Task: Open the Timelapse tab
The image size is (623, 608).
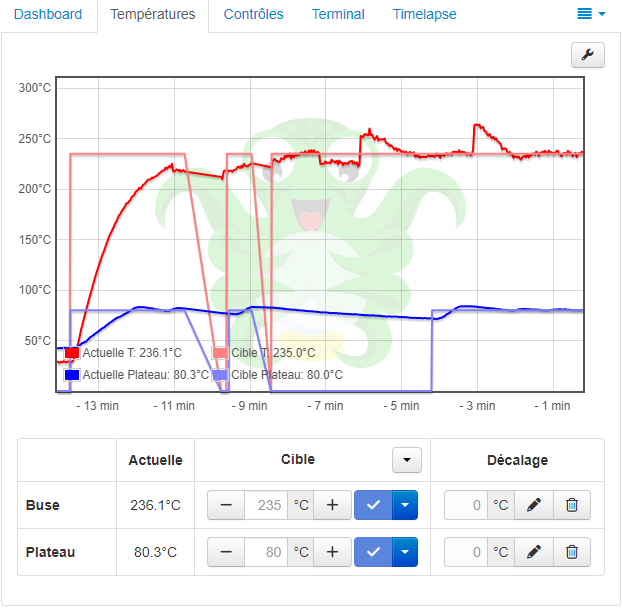Action: point(424,14)
